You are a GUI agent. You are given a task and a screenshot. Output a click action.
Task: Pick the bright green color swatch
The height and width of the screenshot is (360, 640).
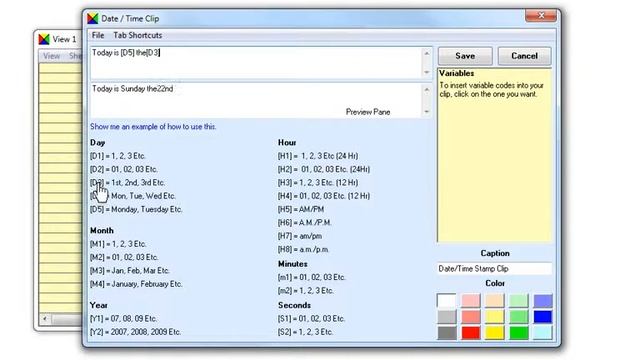tap(519, 333)
